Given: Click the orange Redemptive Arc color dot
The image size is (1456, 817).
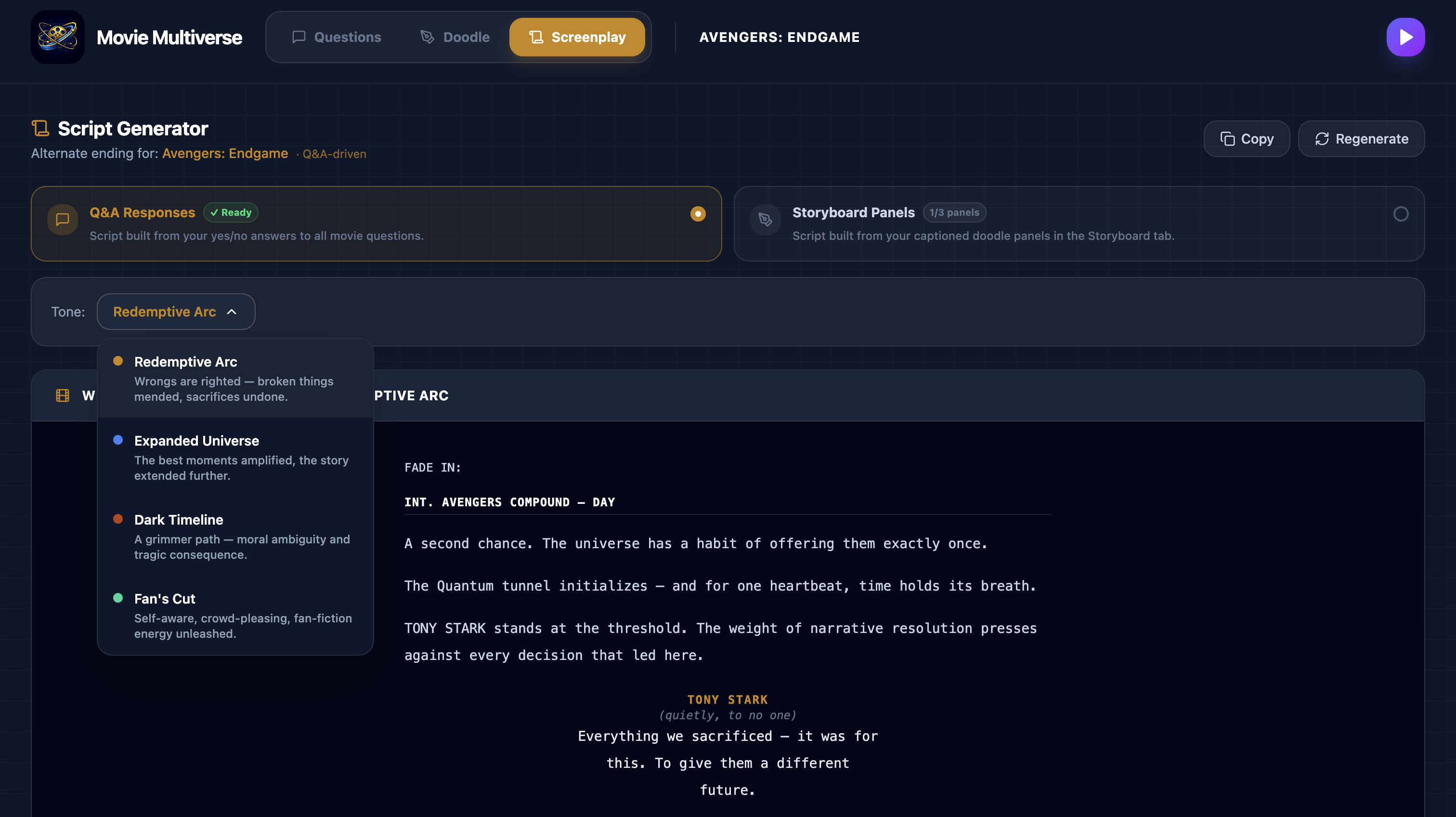Looking at the screenshot, I should coord(118,361).
